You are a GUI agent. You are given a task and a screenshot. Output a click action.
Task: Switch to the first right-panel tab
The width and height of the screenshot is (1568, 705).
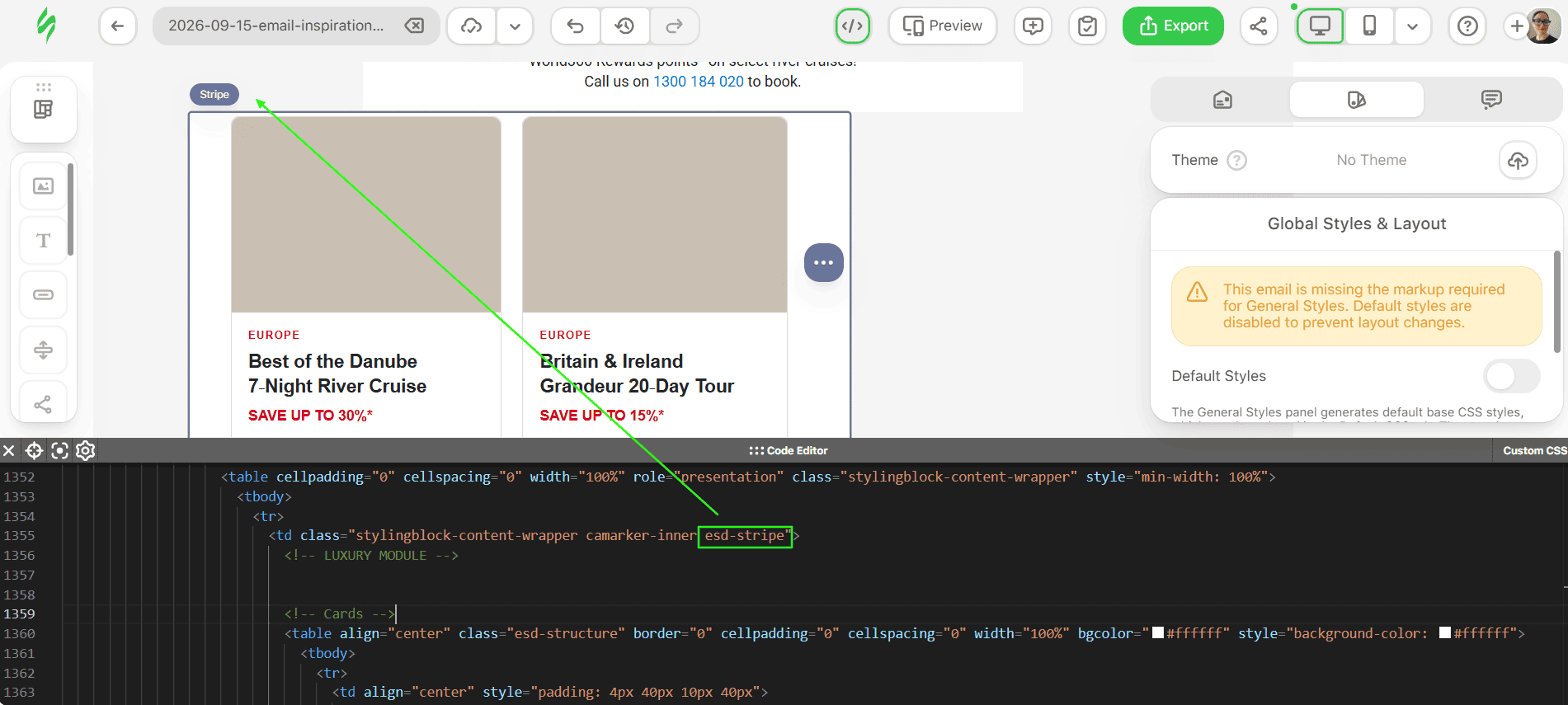(1222, 100)
